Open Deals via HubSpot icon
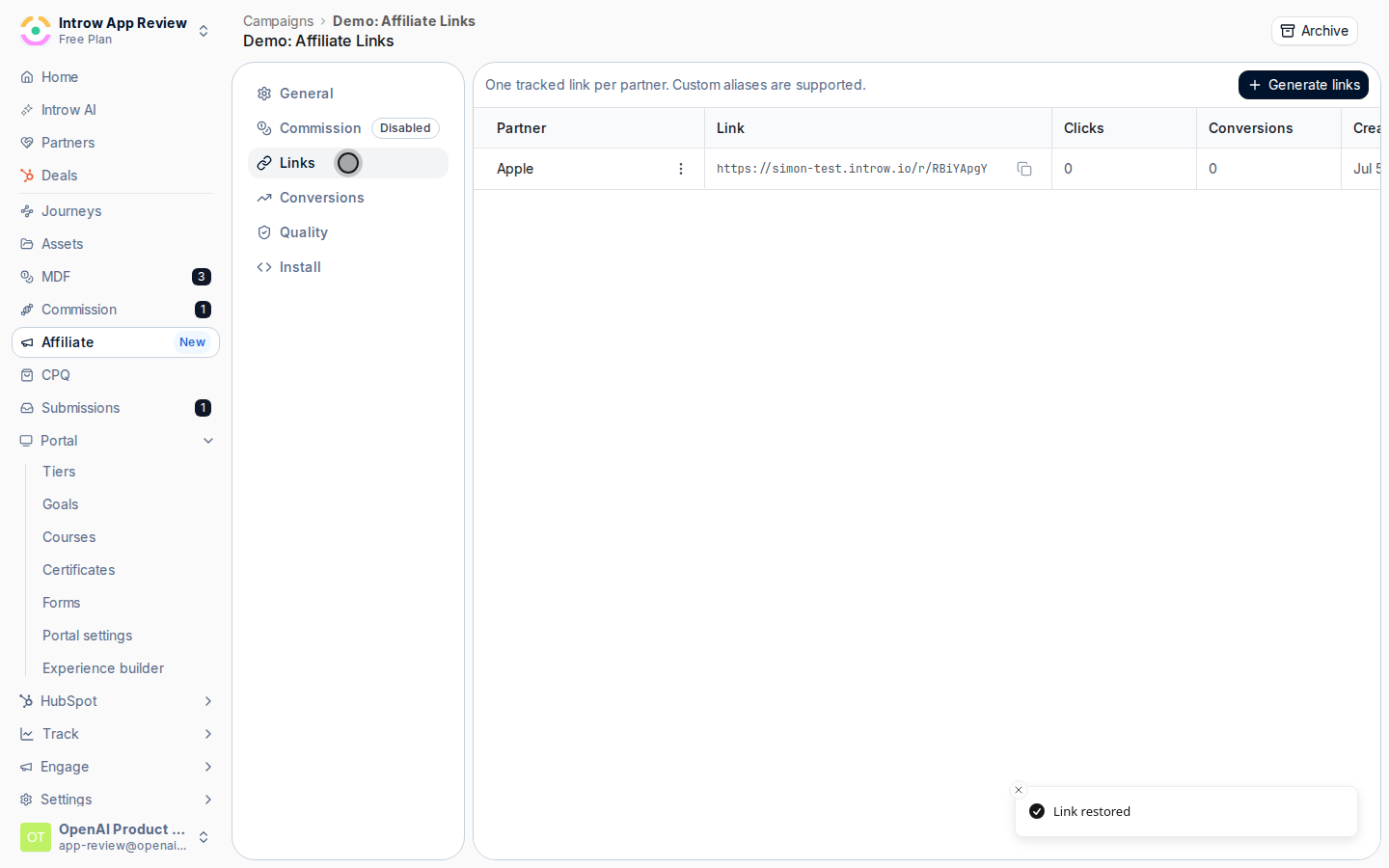This screenshot has width=1389, height=868. pos(27,176)
